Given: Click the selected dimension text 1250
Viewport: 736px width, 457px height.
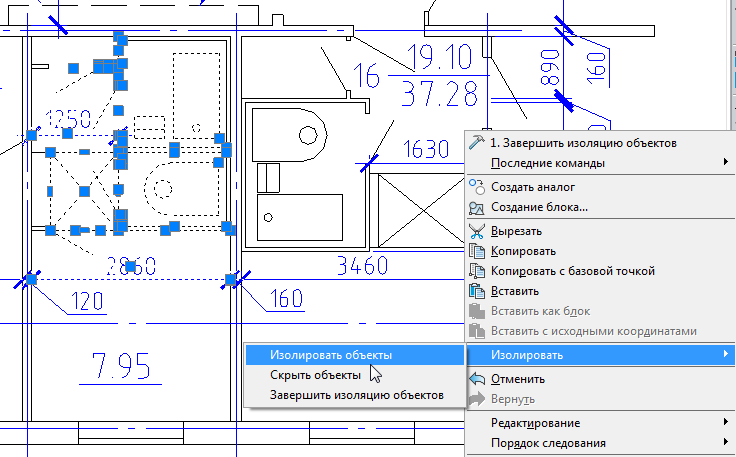Looking at the screenshot, I should (69, 119).
